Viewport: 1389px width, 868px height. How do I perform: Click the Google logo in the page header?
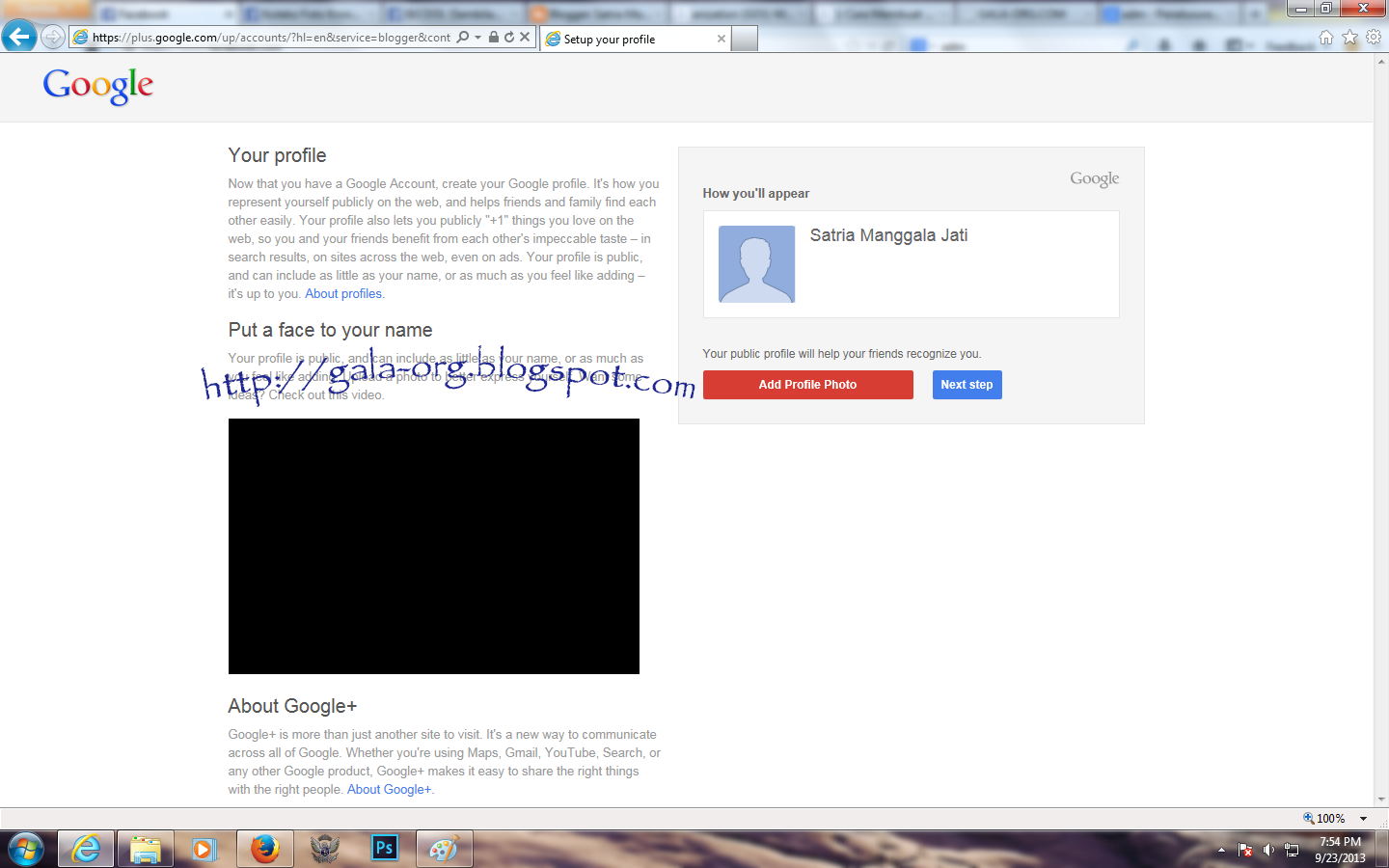click(98, 86)
